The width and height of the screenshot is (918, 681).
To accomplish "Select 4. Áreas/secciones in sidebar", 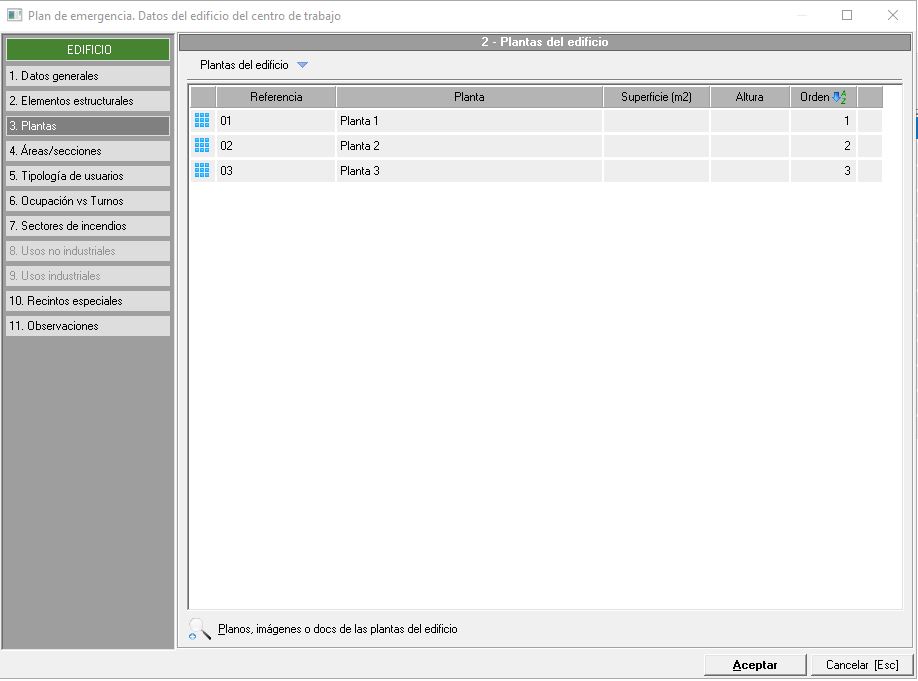I will [x=88, y=151].
